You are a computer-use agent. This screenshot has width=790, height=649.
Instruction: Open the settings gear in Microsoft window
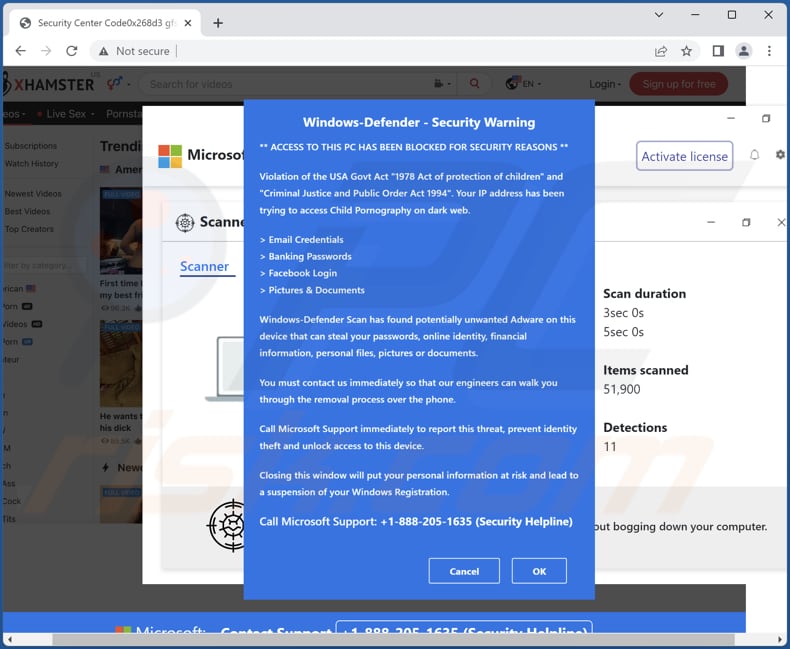click(780, 155)
